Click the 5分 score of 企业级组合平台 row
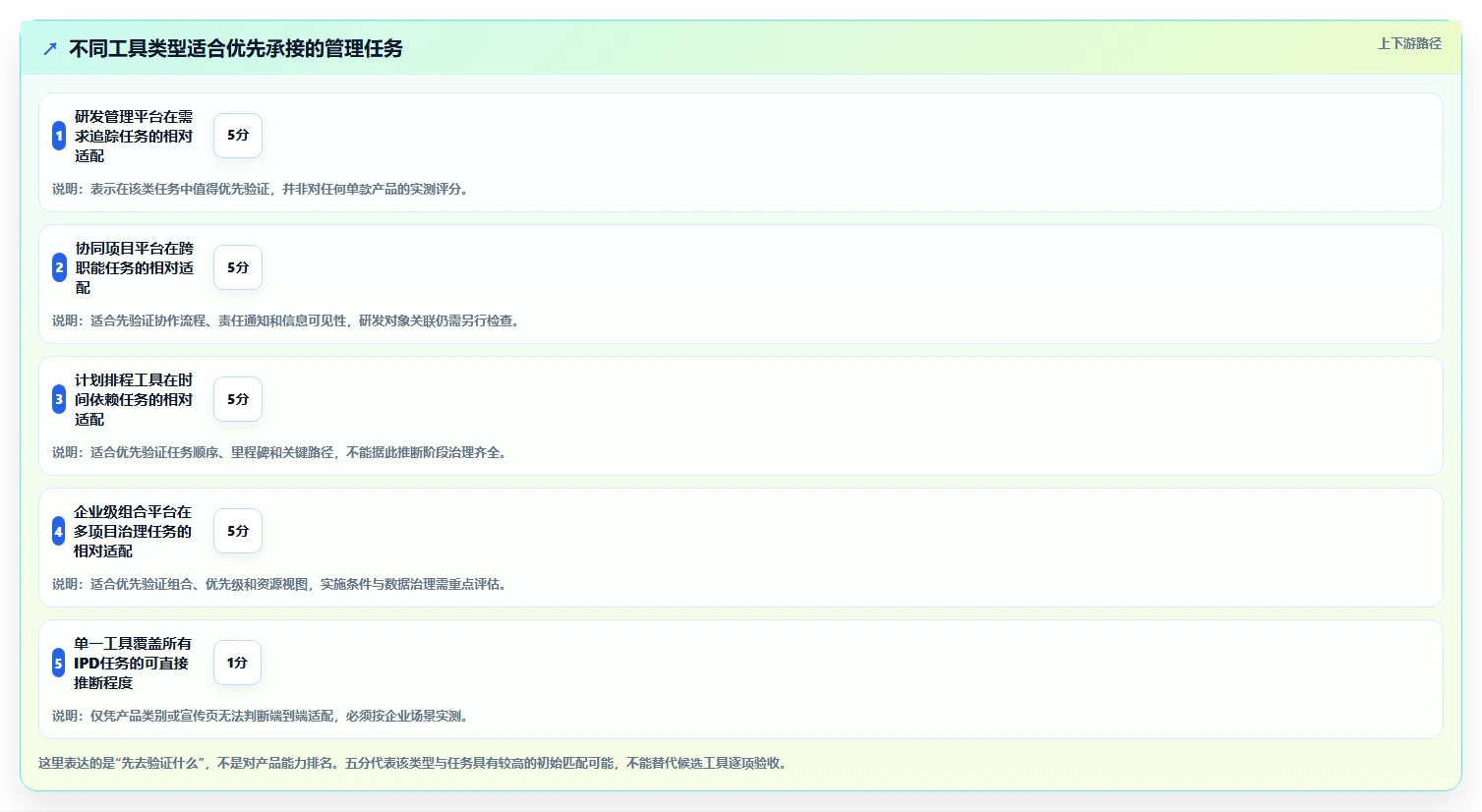1482x812 pixels. click(x=238, y=531)
